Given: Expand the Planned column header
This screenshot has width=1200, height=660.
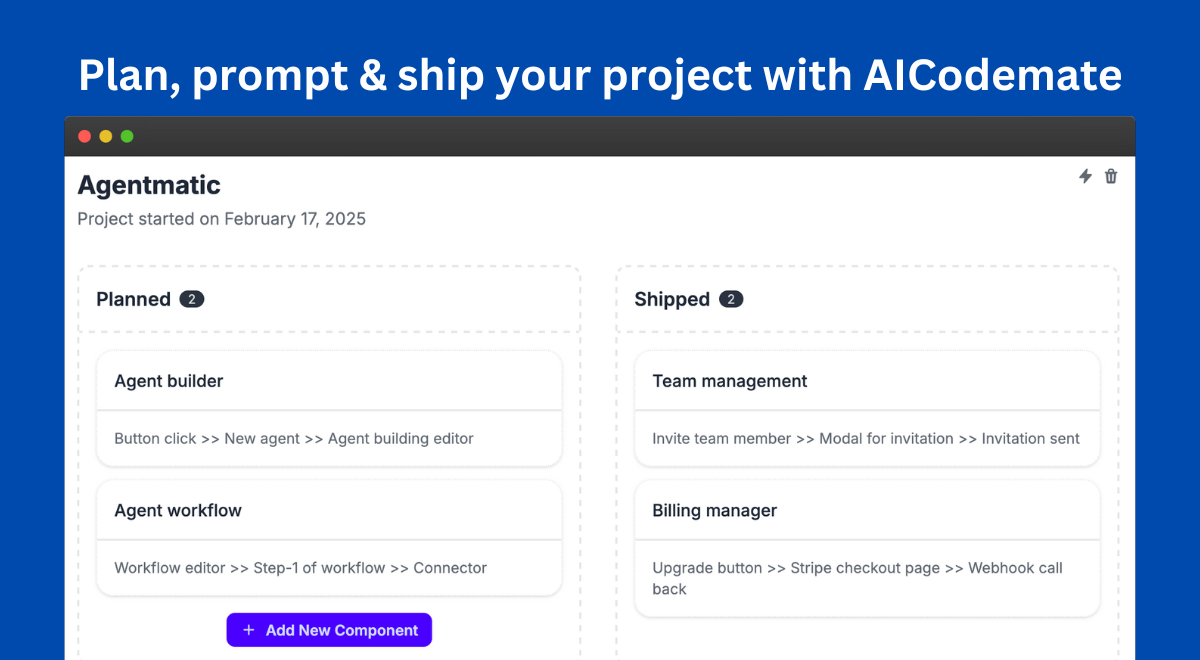Looking at the screenshot, I should [x=329, y=298].
